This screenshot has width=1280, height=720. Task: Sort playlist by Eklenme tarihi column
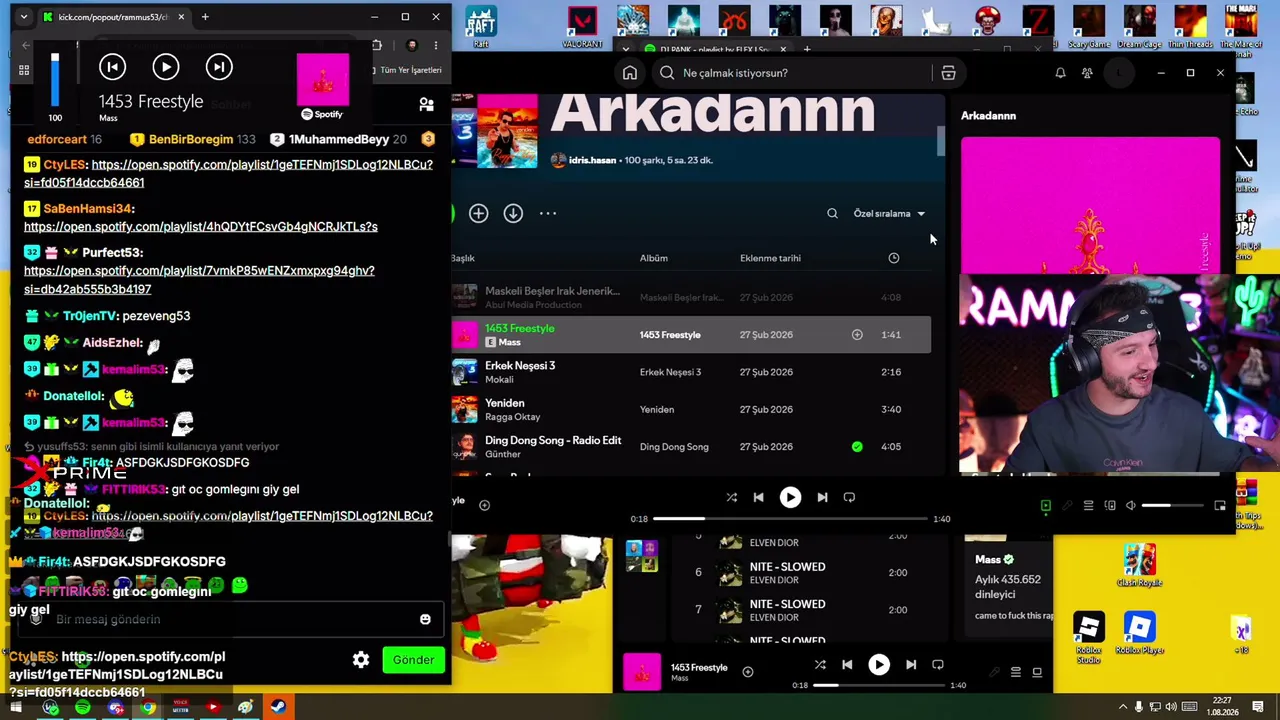[770, 258]
